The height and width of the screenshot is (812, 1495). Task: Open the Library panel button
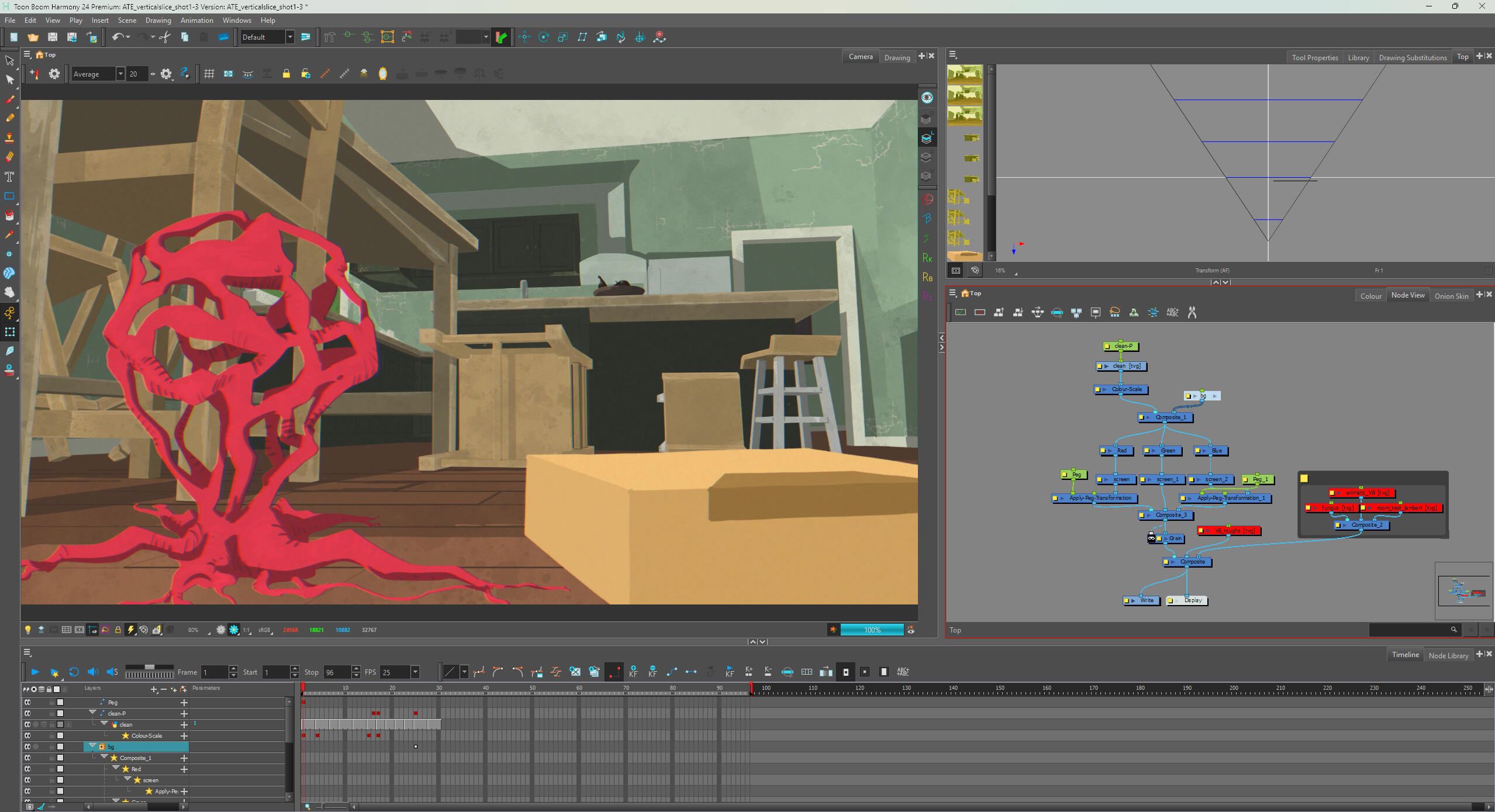[1358, 57]
